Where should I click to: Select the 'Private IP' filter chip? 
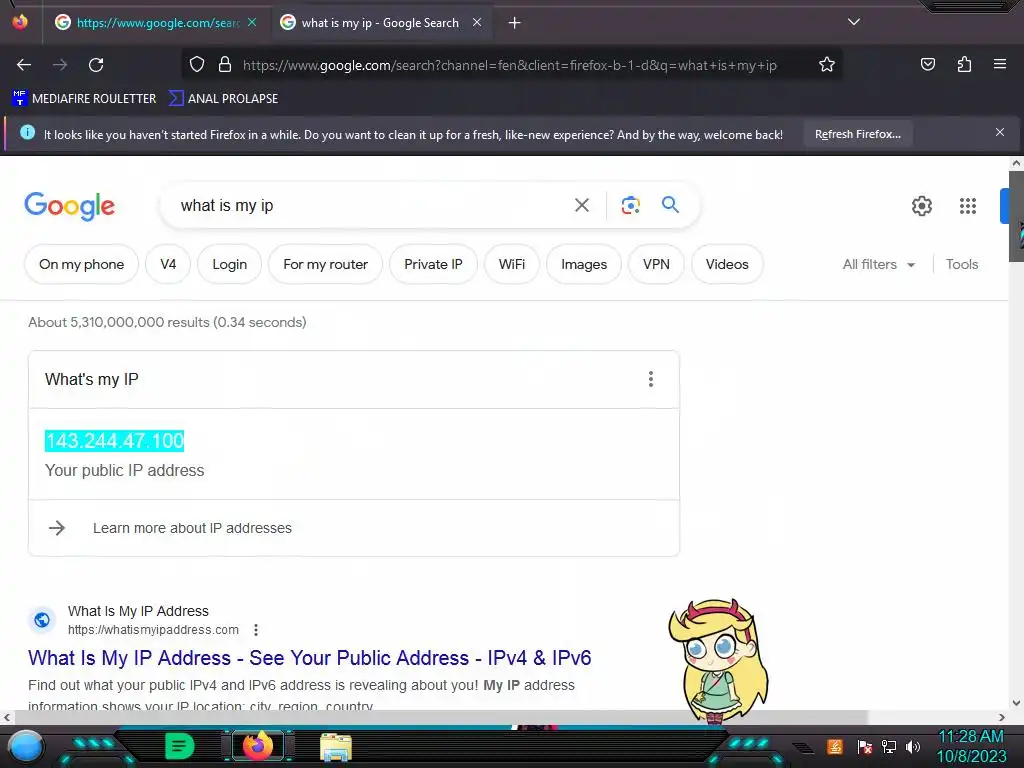(433, 264)
